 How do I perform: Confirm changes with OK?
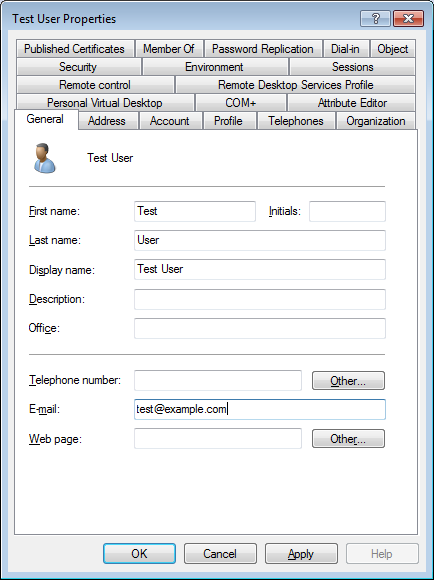[139, 553]
